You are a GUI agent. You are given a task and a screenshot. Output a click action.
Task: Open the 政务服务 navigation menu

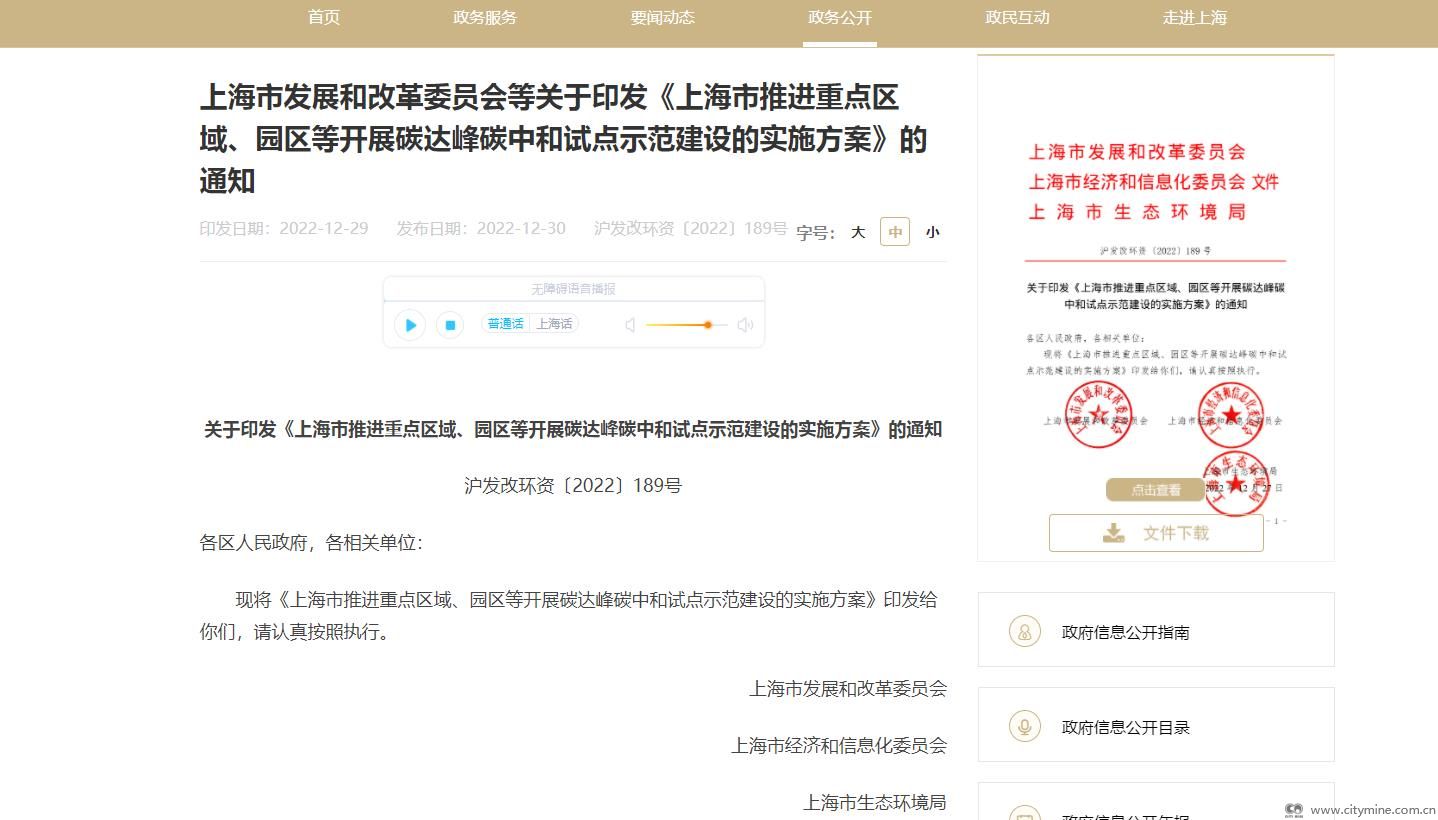click(x=485, y=18)
